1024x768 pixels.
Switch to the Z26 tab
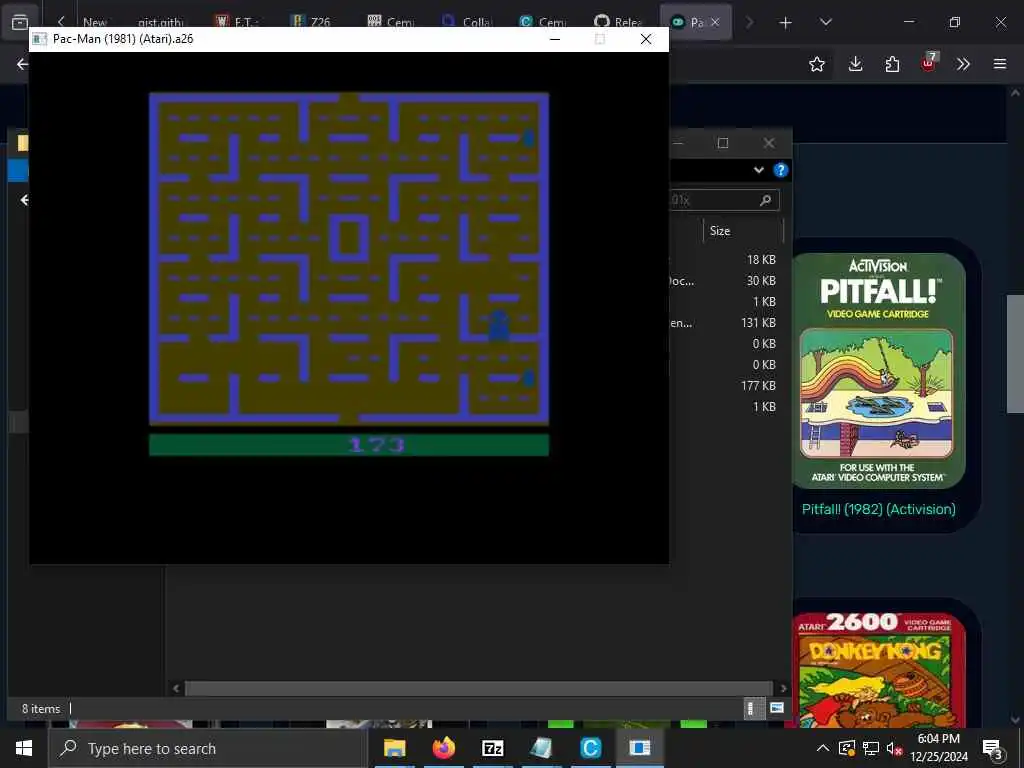coord(312,22)
